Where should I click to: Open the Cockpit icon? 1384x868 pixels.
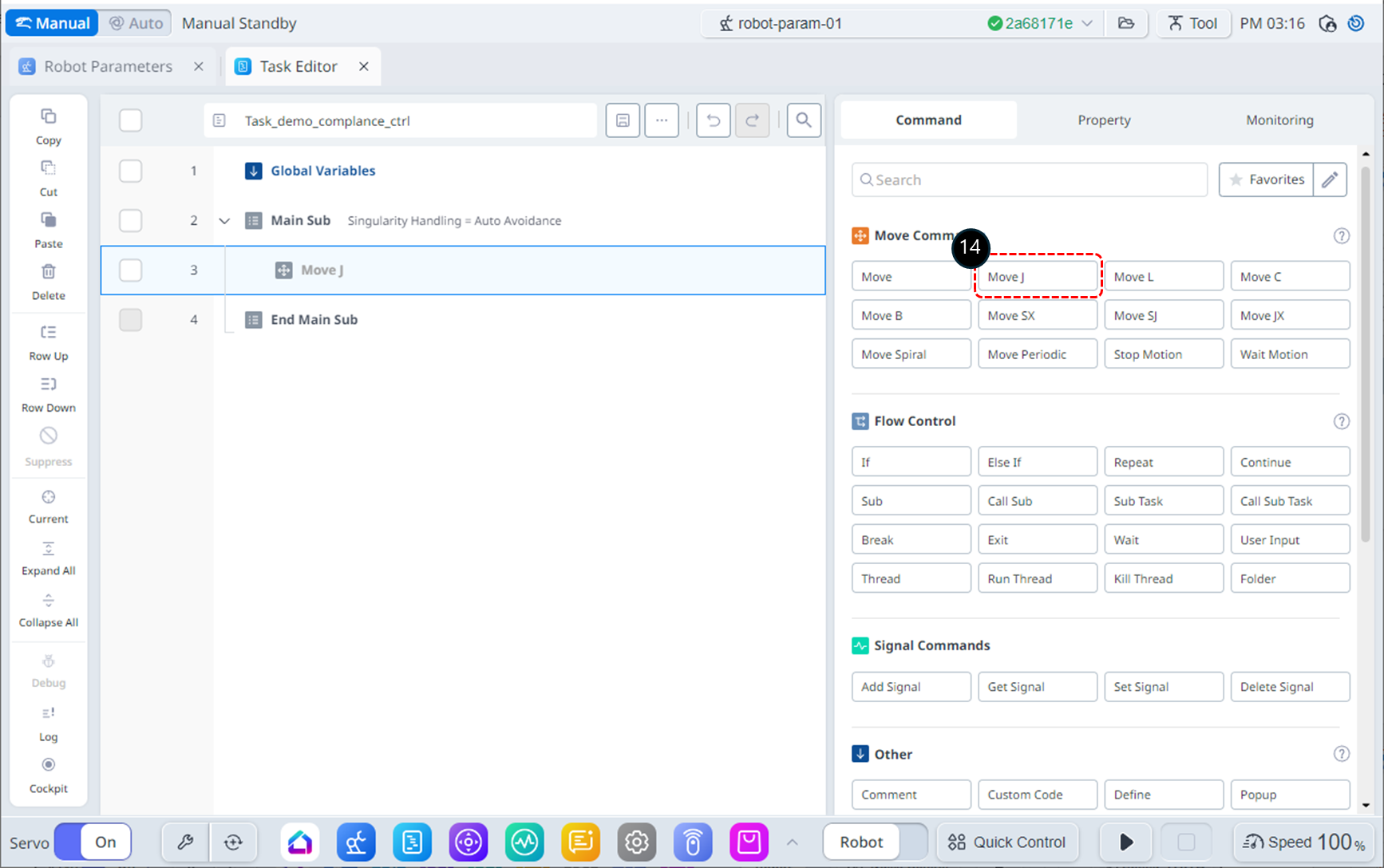point(48,765)
